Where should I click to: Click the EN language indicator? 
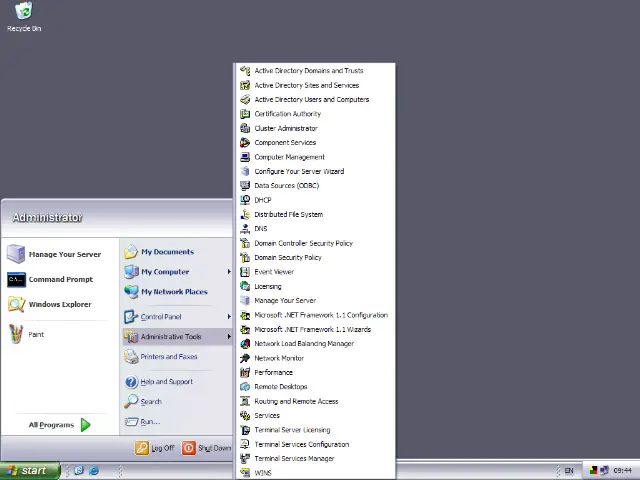point(569,471)
